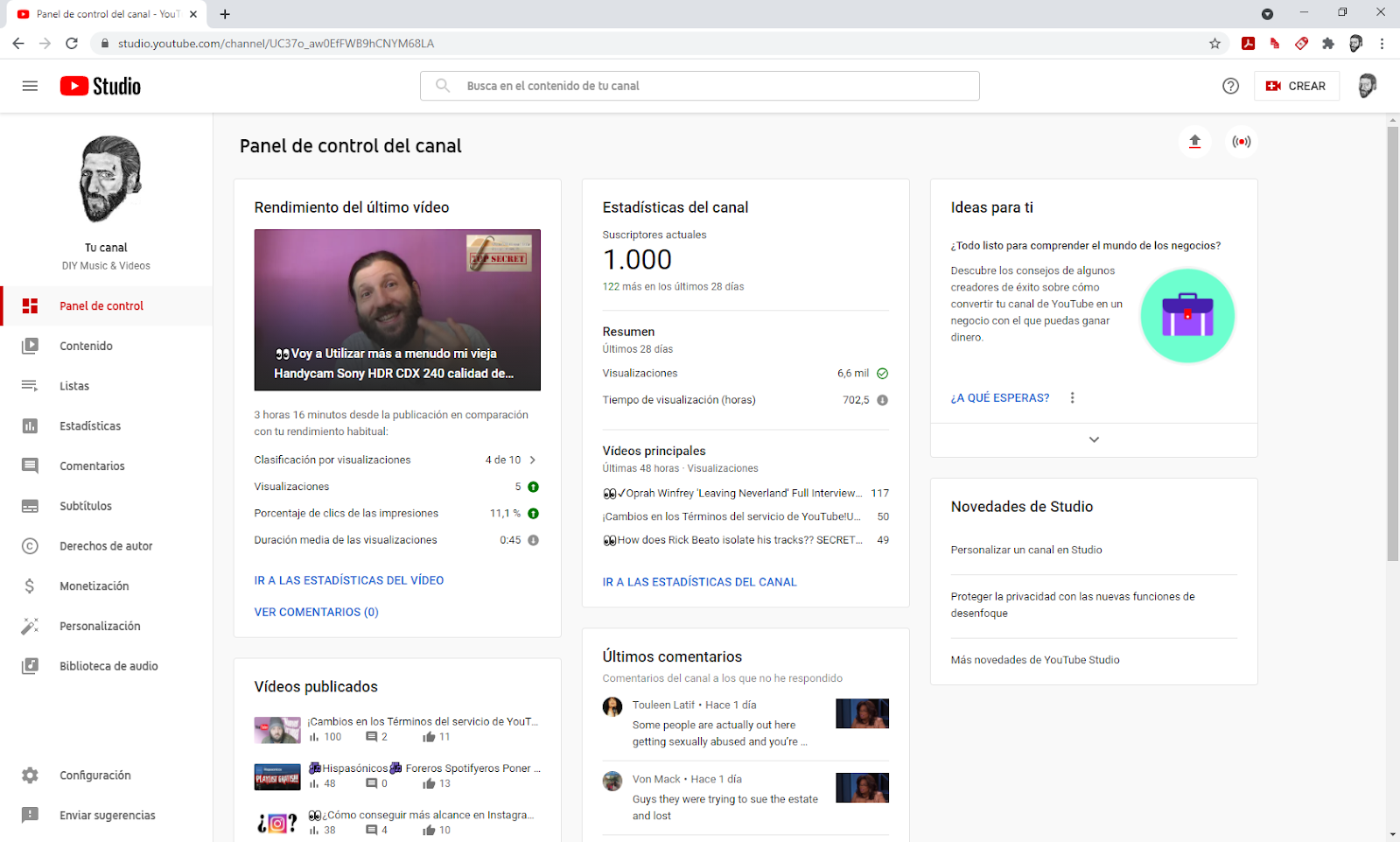Open Comentarios in sidebar

[x=106, y=467]
